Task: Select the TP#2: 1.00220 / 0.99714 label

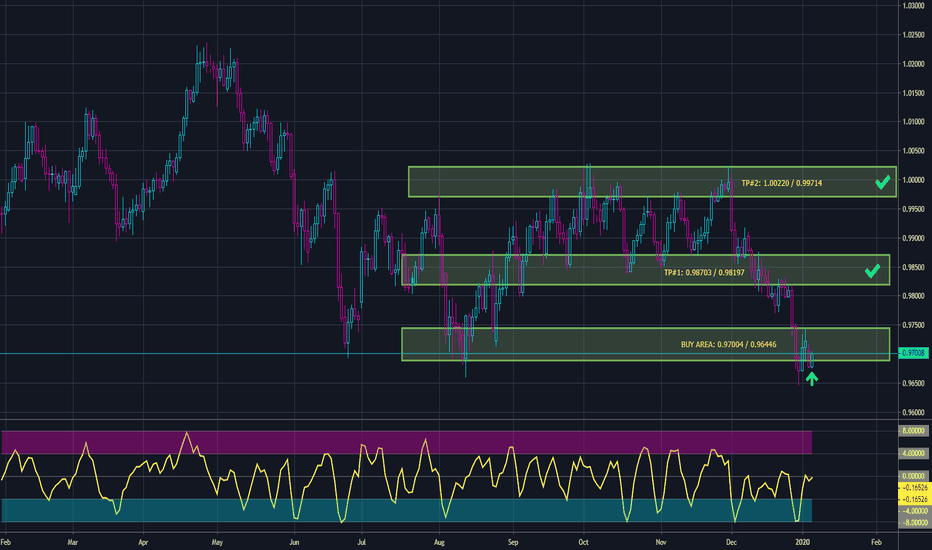Action: pos(782,183)
